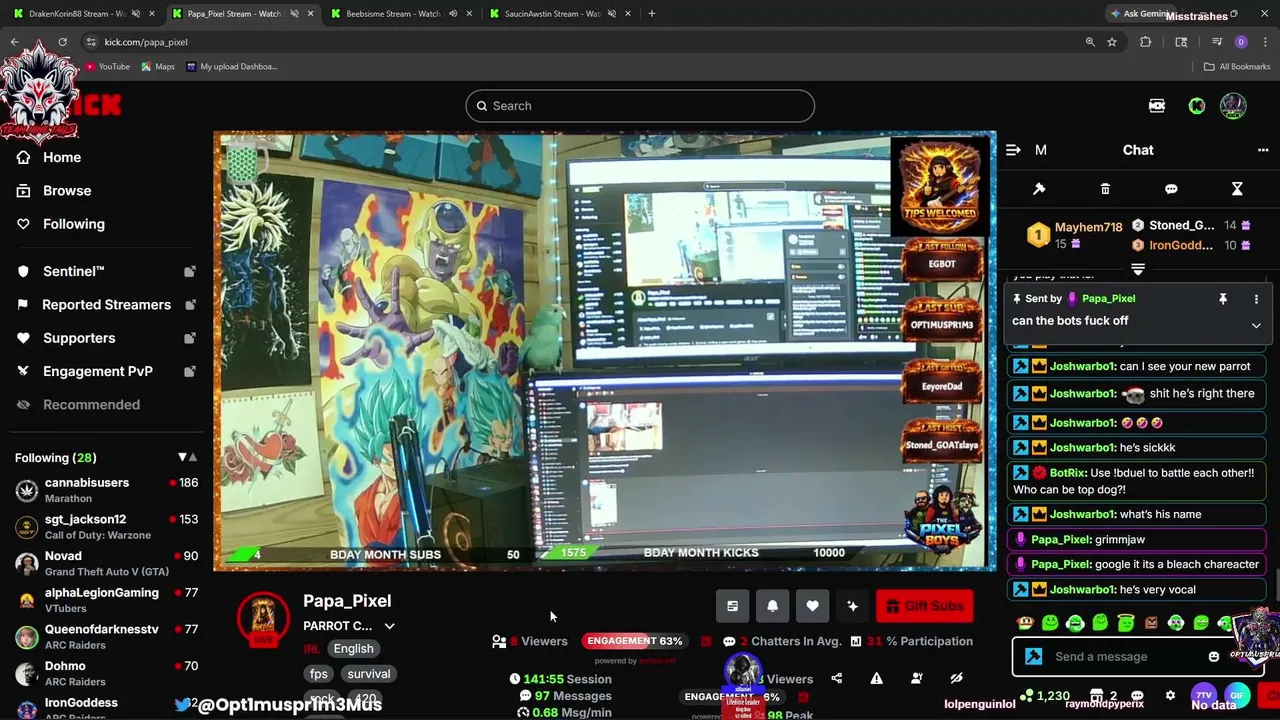Click the shop icon beside number 2
1280x720 pixels.
coord(1097,695)
